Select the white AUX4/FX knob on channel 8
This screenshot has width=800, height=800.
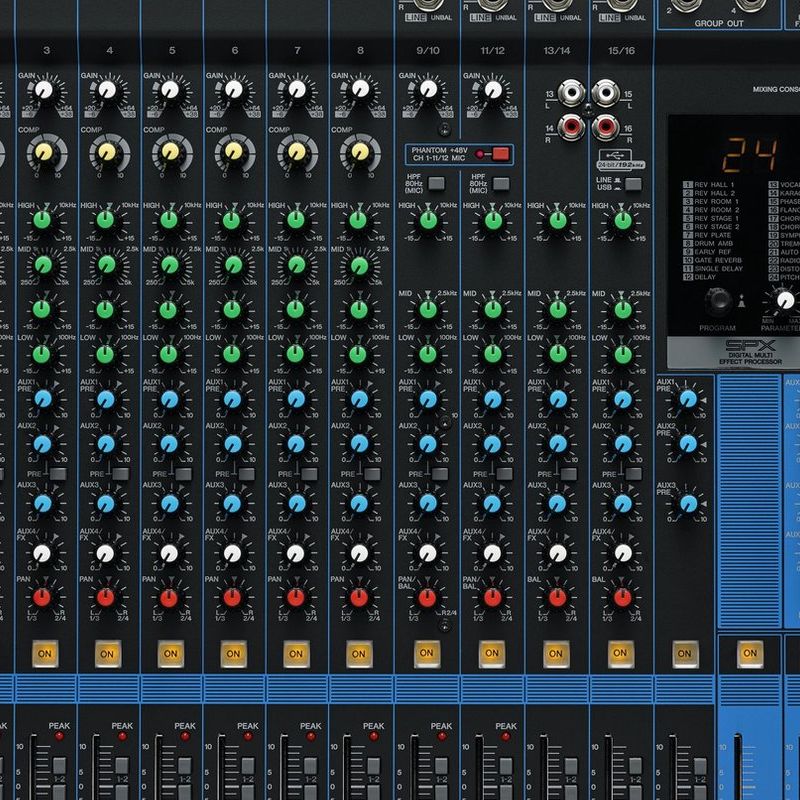point(359,552)
